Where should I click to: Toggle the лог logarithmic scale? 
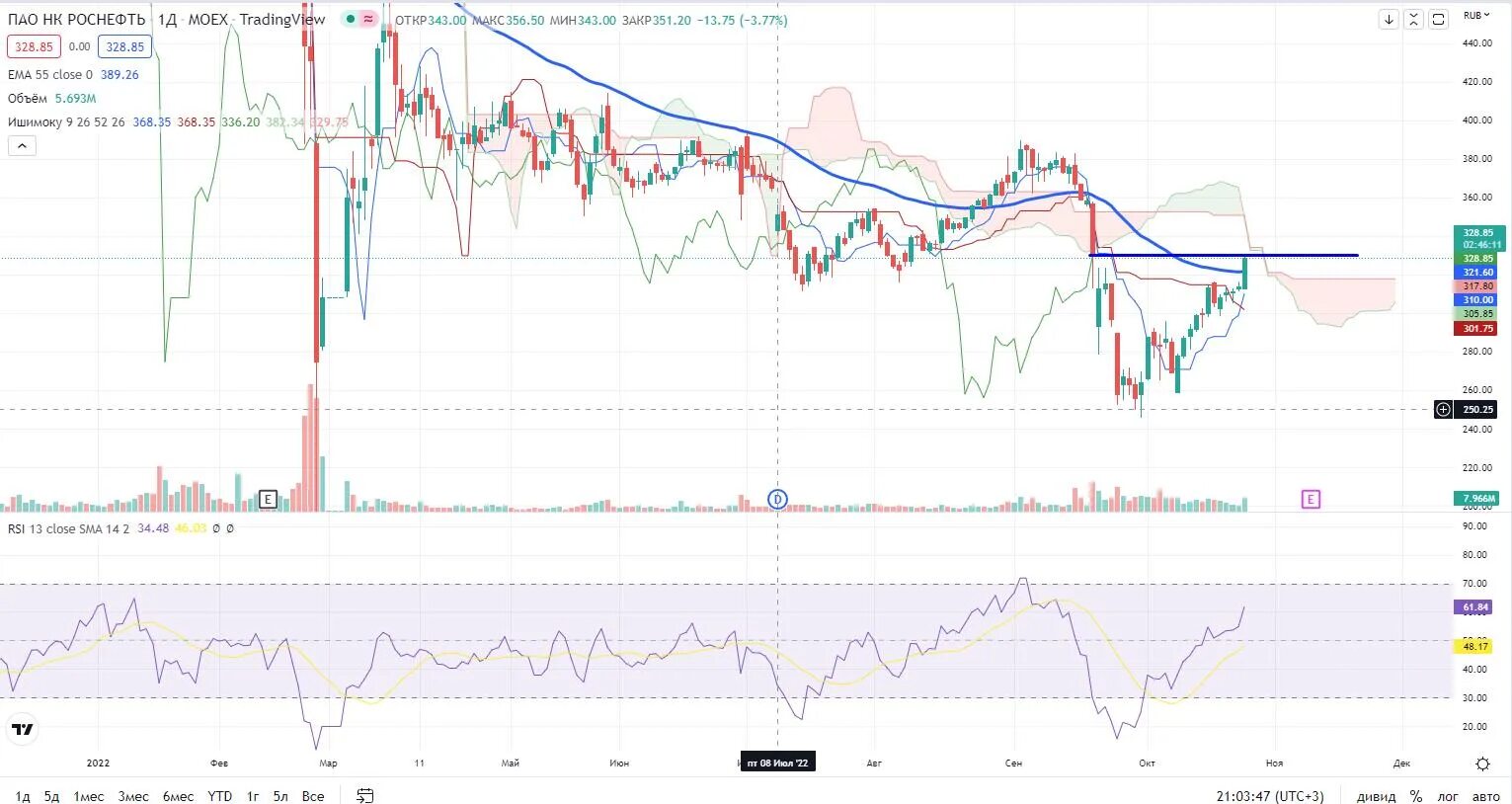pyautogui.click(x=1448, y=796)
